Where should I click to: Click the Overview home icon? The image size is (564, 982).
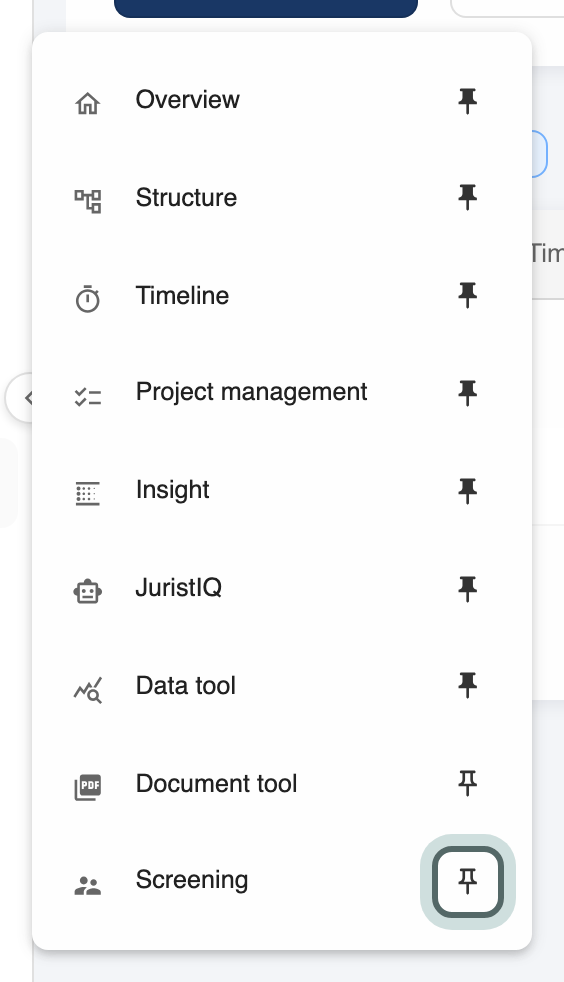point(88,103)
